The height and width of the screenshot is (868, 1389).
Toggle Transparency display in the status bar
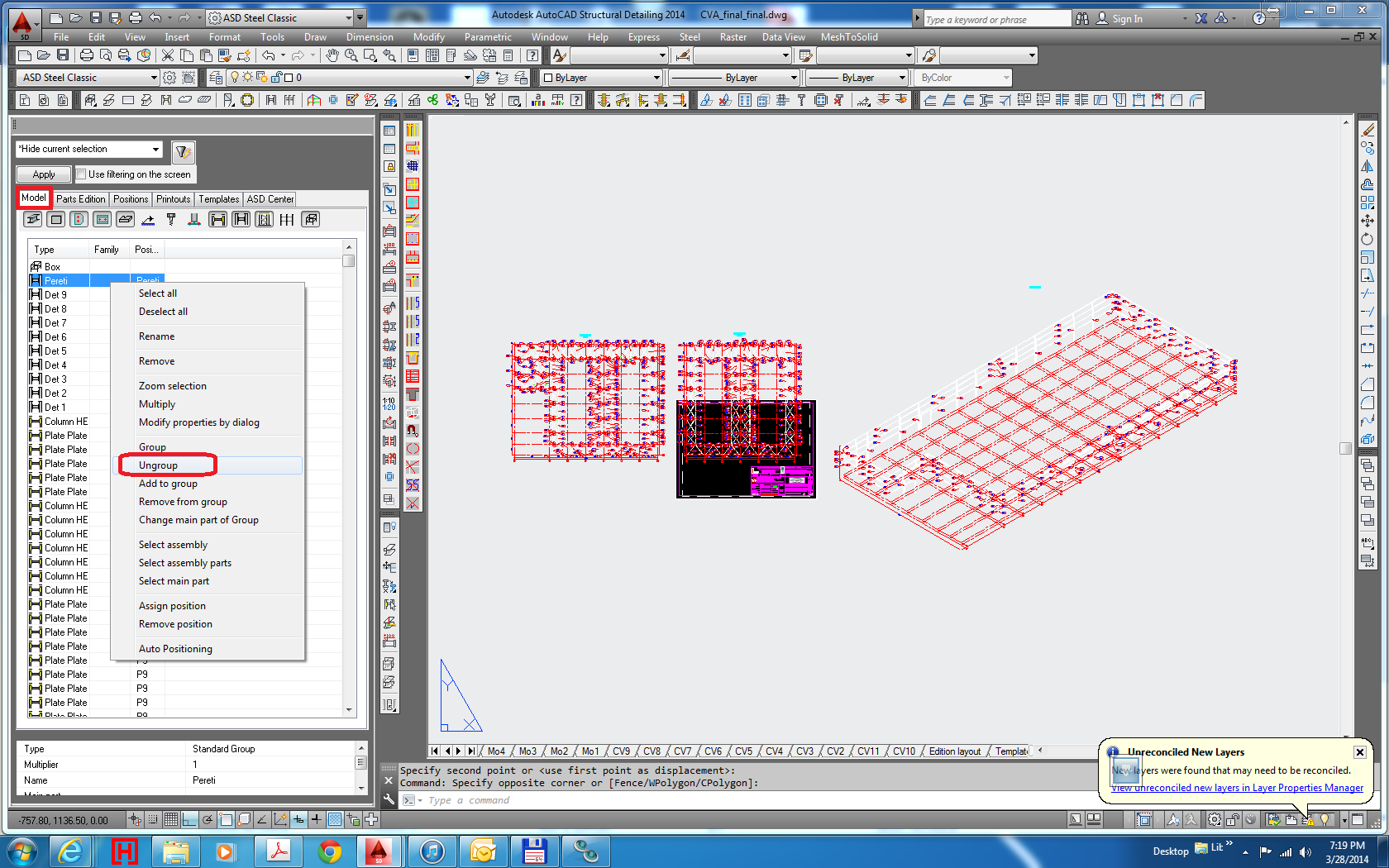(335, 819)
